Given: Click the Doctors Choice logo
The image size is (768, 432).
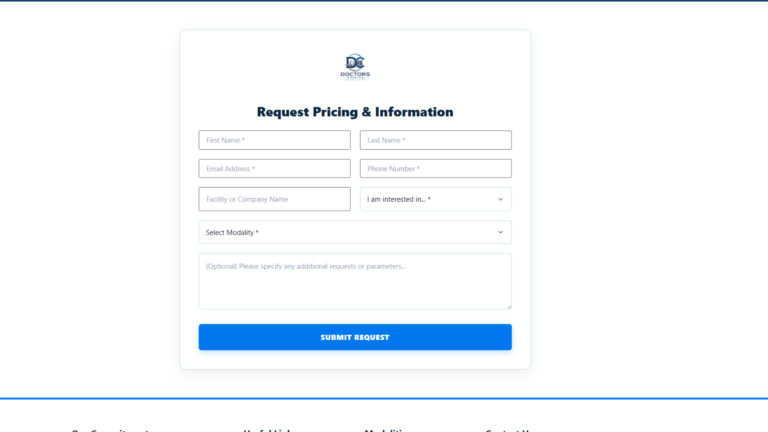Looking at the screenshot, I should [355, 67].
